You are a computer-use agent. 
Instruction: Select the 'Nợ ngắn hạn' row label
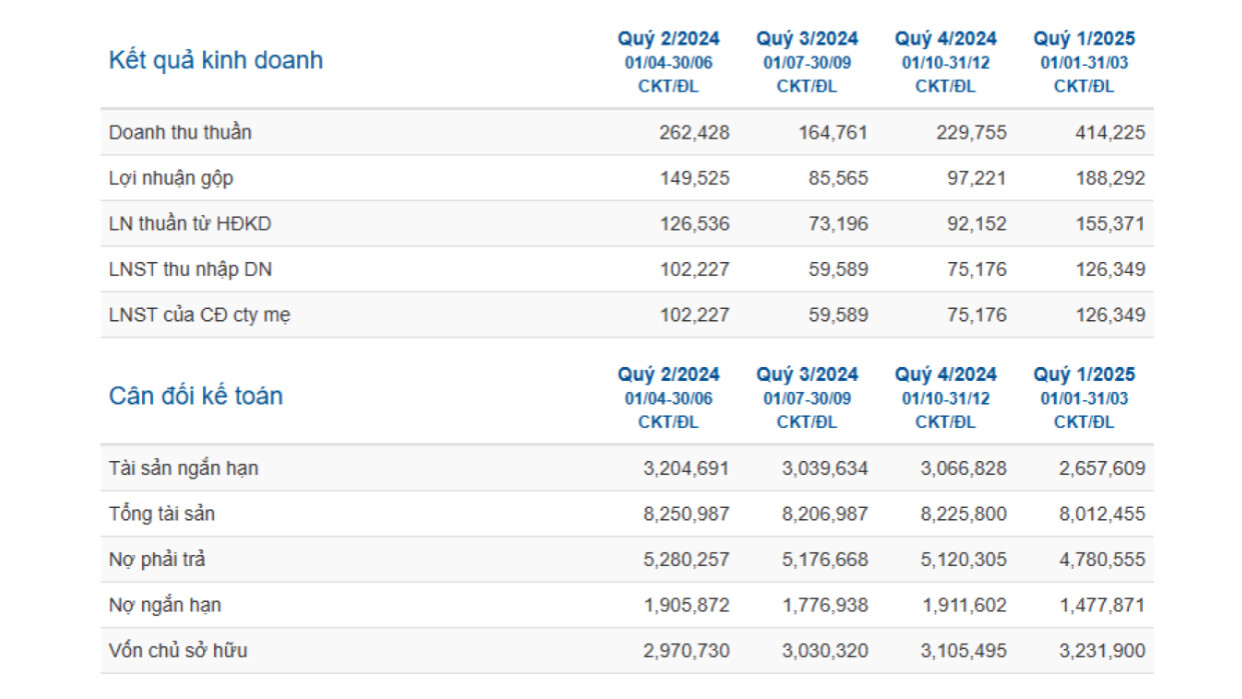point(165,605)
